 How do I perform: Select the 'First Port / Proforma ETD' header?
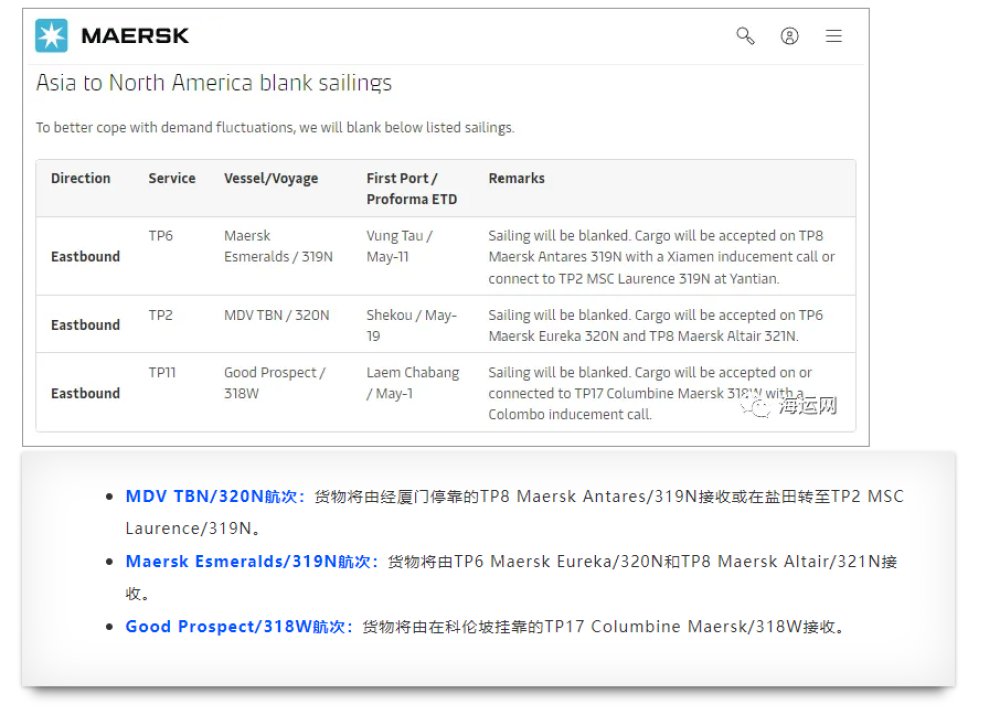pos(412,188)
